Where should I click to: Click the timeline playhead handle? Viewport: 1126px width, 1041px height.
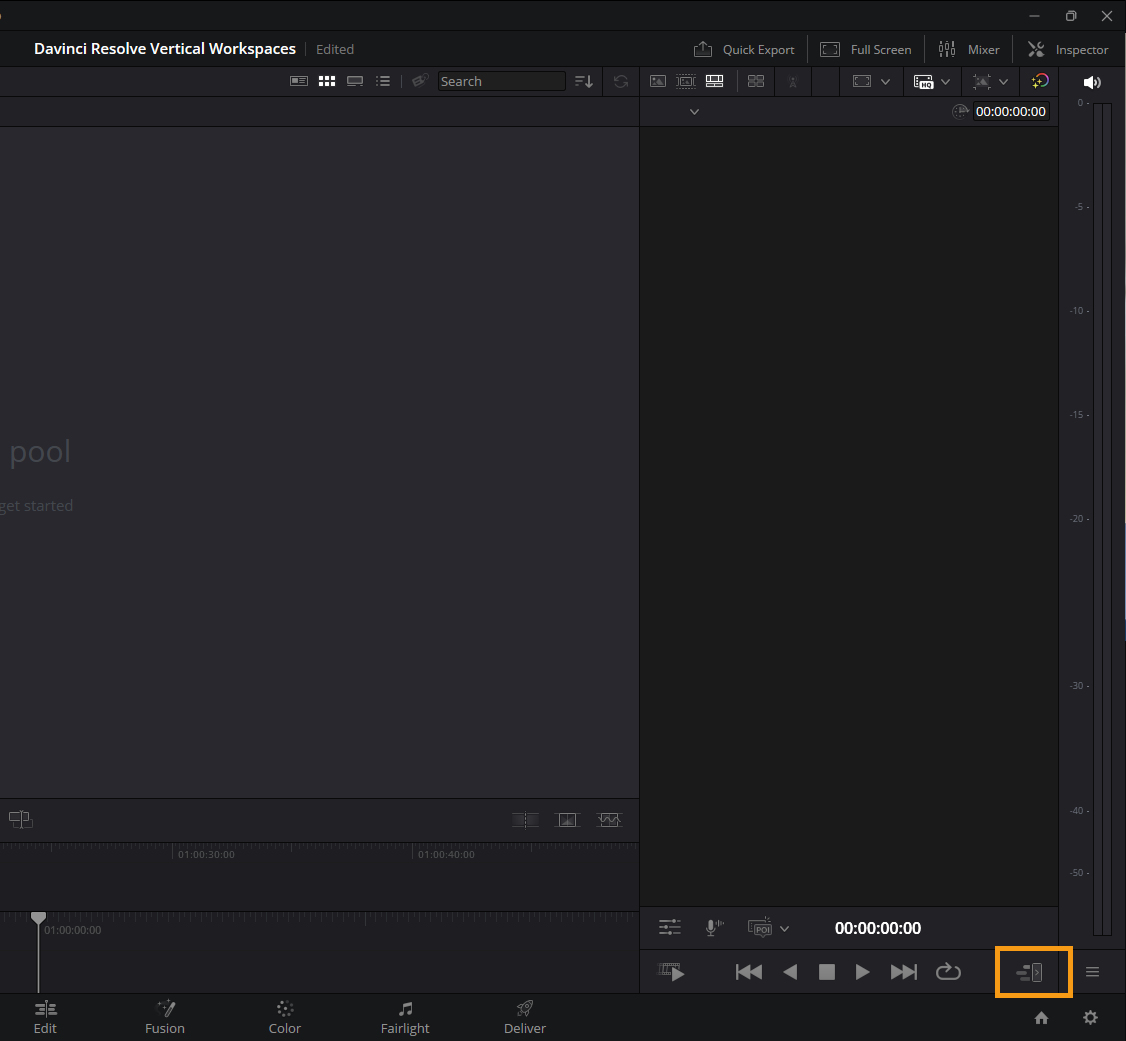coord(39,918)
